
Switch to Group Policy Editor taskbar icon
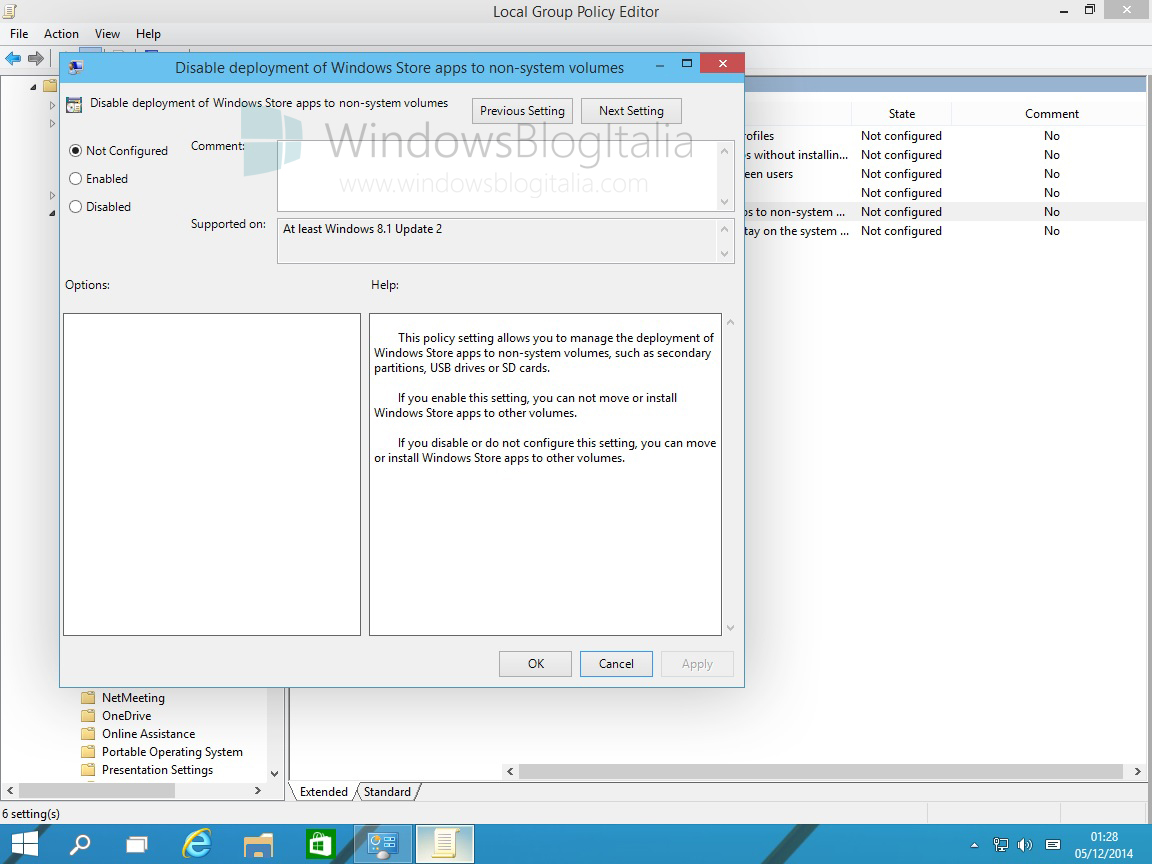(383, 844)
